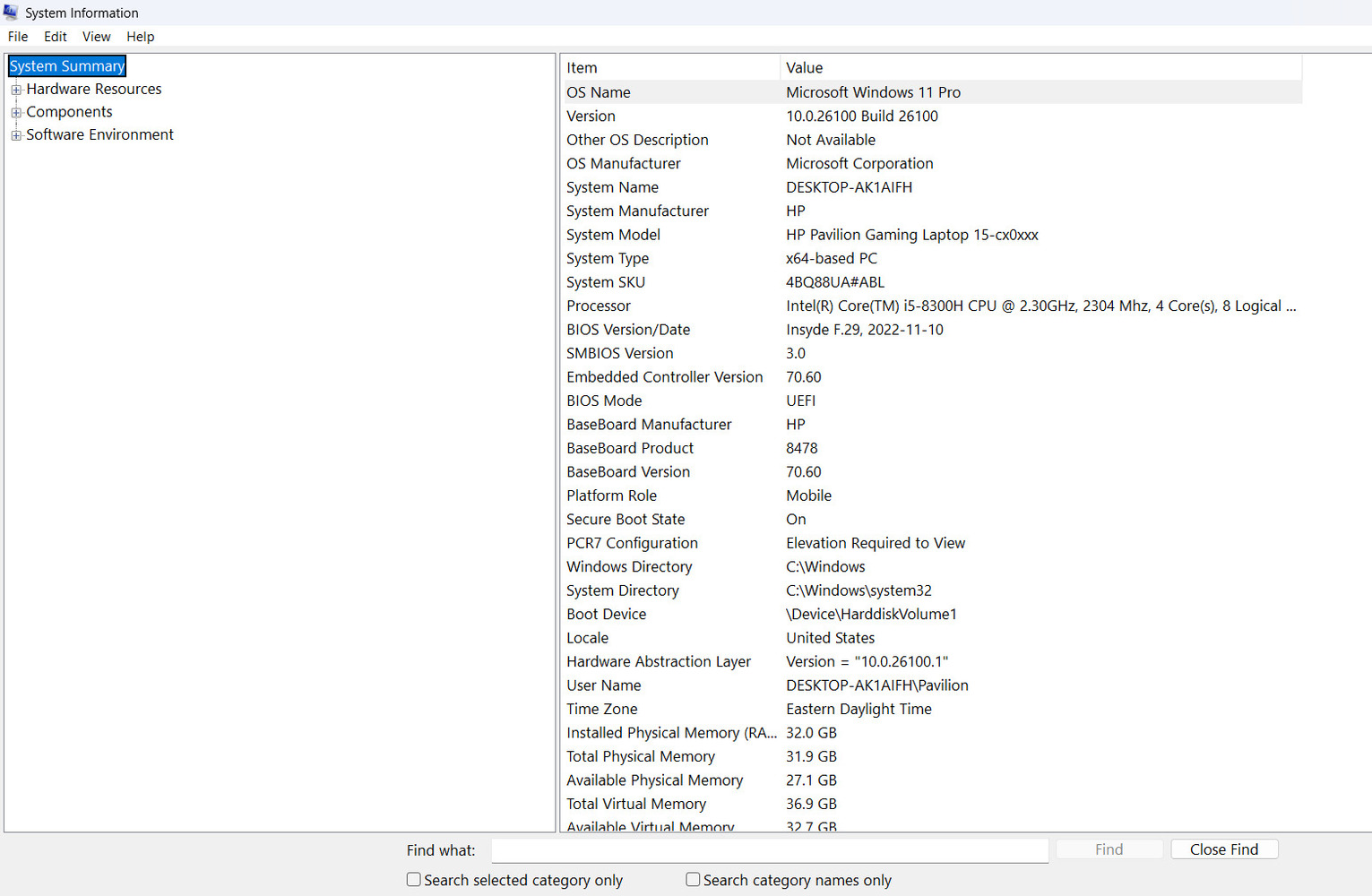Image resolution: width=1372 pixels, height=896 pixels.
Task: Expand the Hardware Resources node
Action: [x=16, y=90]
